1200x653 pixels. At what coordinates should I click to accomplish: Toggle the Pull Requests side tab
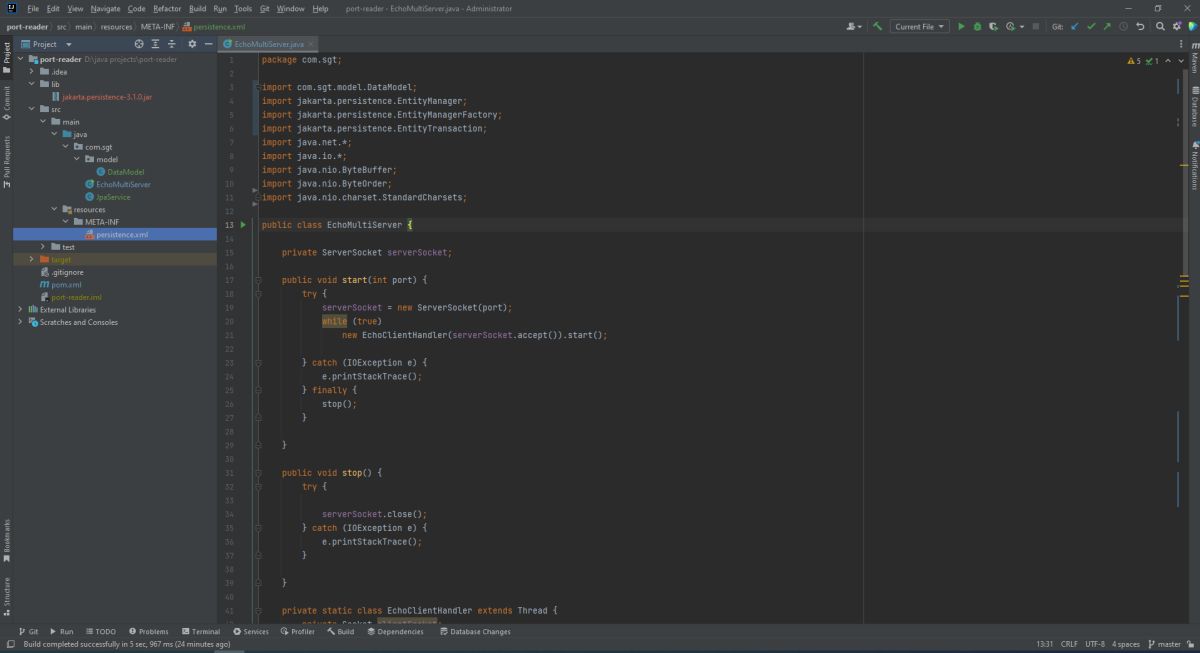pyautogui.click(x=6, y=161)
